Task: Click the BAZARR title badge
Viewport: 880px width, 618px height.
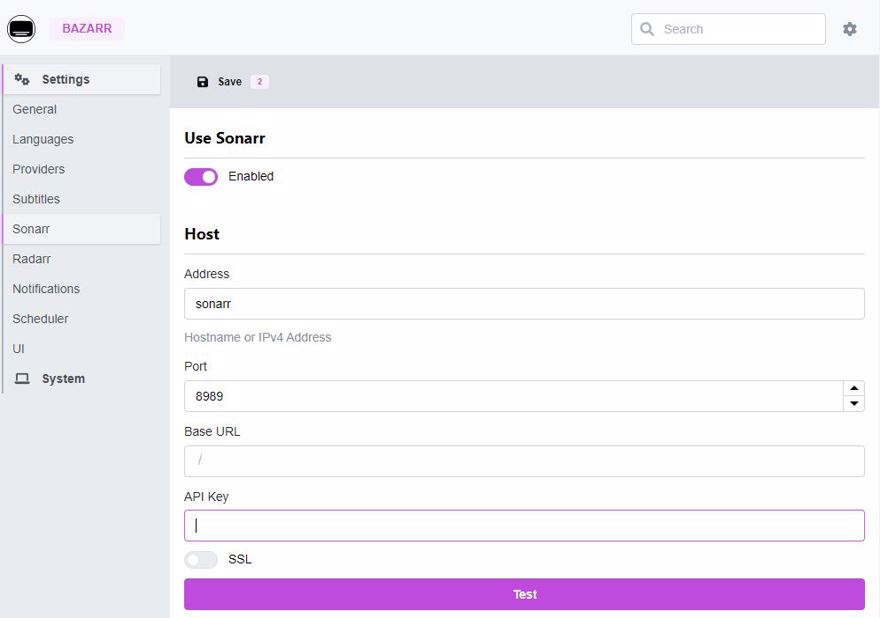Action: pos(87,29)
